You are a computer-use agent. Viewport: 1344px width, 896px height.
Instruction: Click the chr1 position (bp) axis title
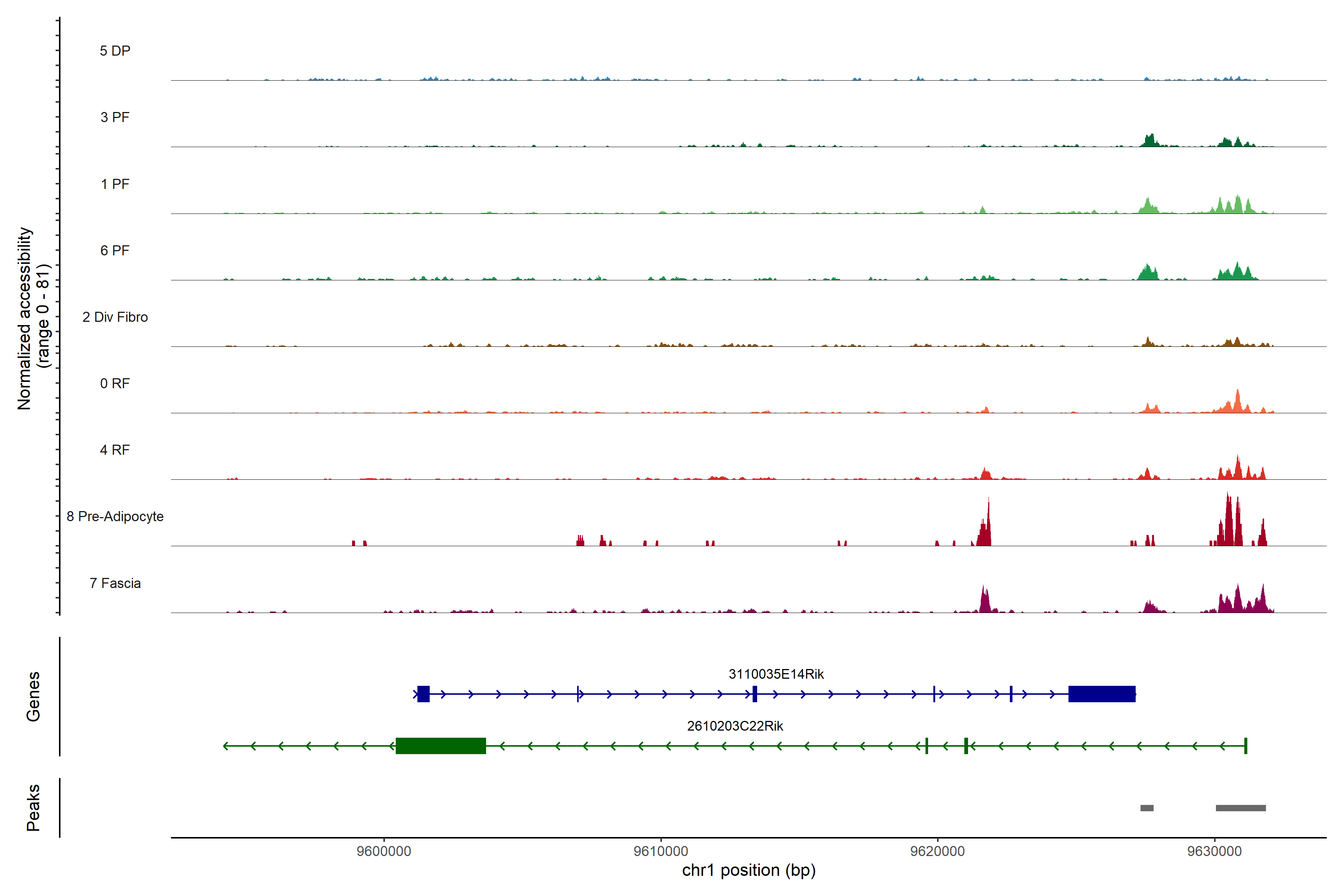click(749, 870)
